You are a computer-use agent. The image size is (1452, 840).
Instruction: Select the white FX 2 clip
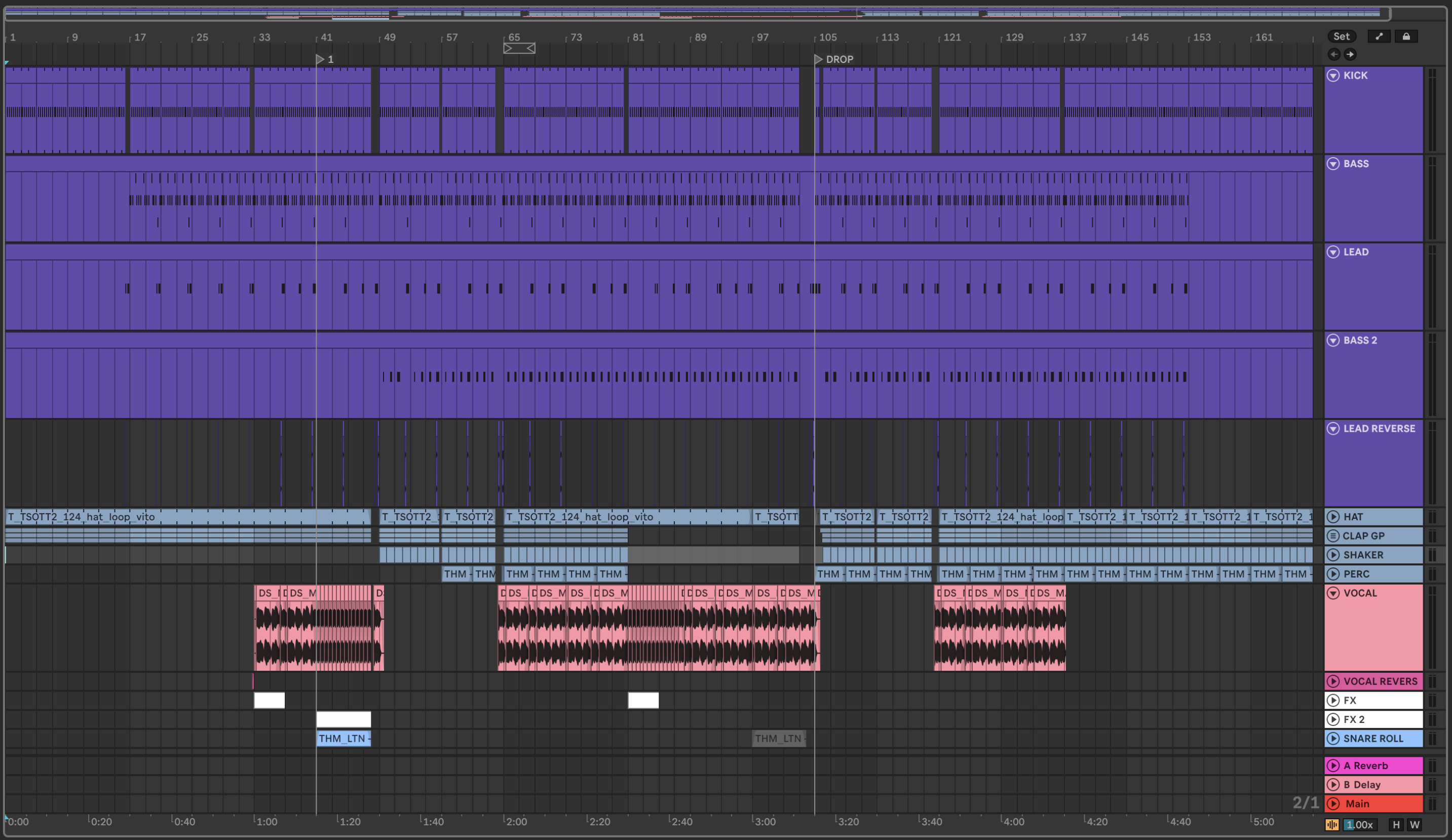[343, 719]
